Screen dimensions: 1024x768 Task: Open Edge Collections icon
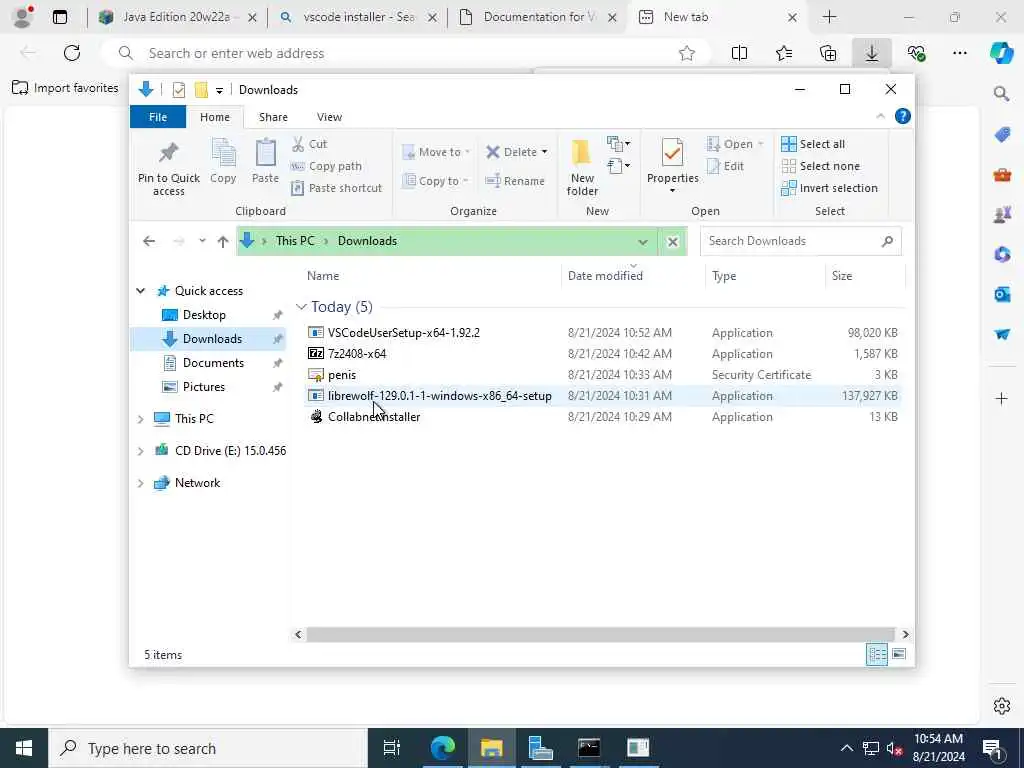[x=828, y=53]
